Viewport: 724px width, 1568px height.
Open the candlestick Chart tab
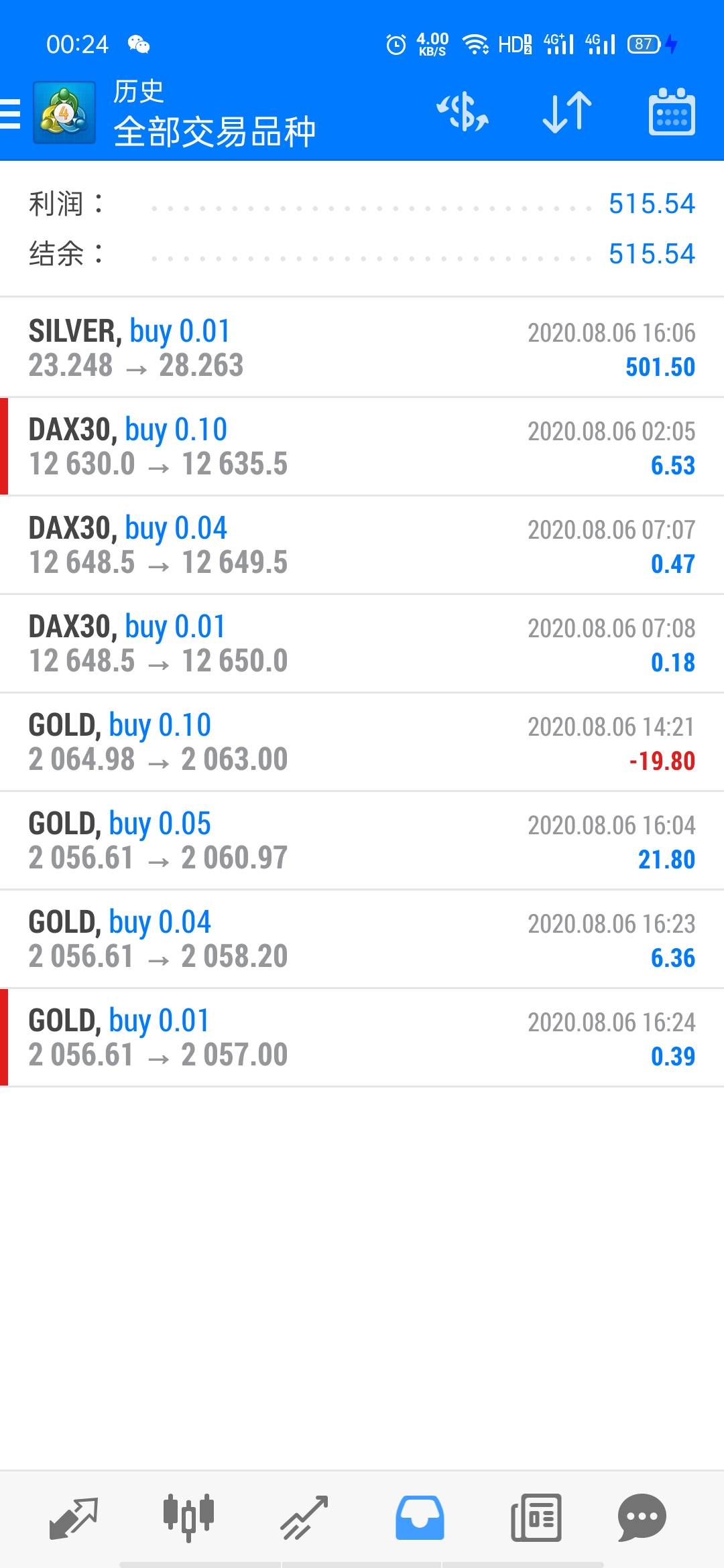tap(188, 1517)
